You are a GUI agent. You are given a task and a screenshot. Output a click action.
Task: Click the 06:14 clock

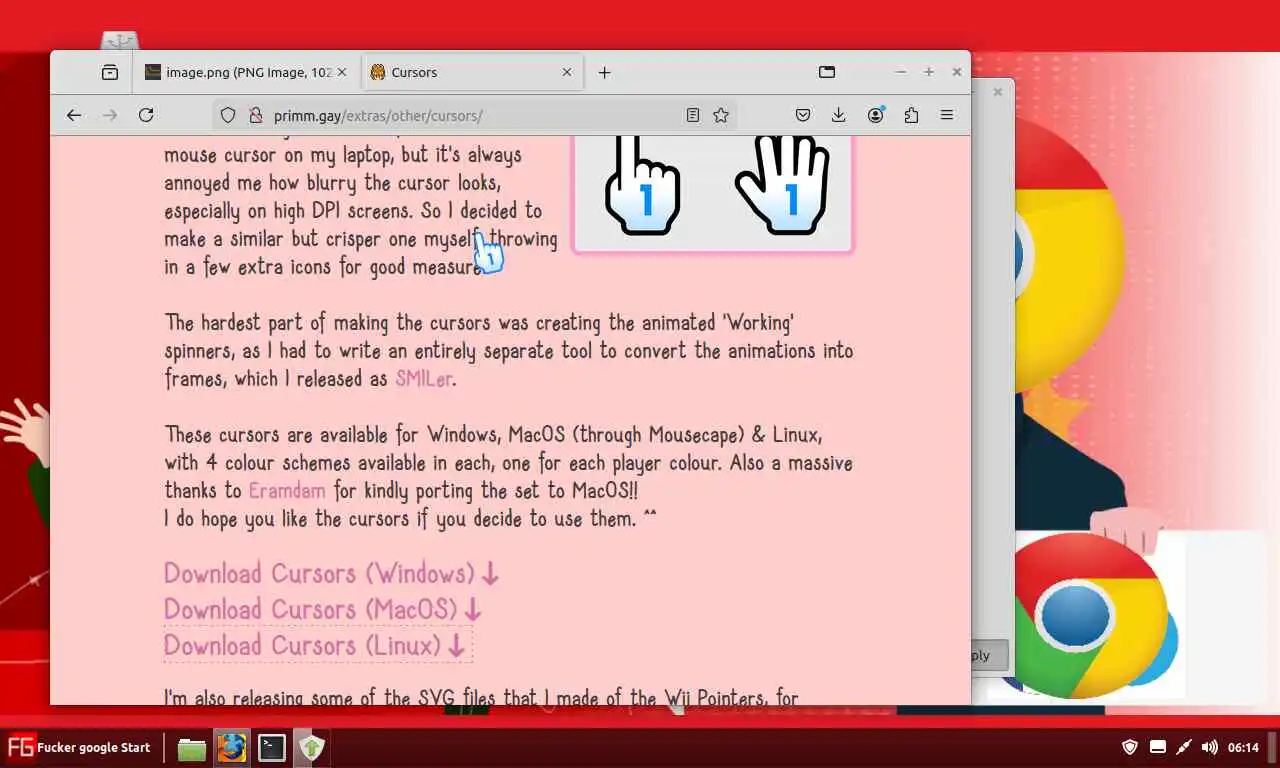point(1243,747)
